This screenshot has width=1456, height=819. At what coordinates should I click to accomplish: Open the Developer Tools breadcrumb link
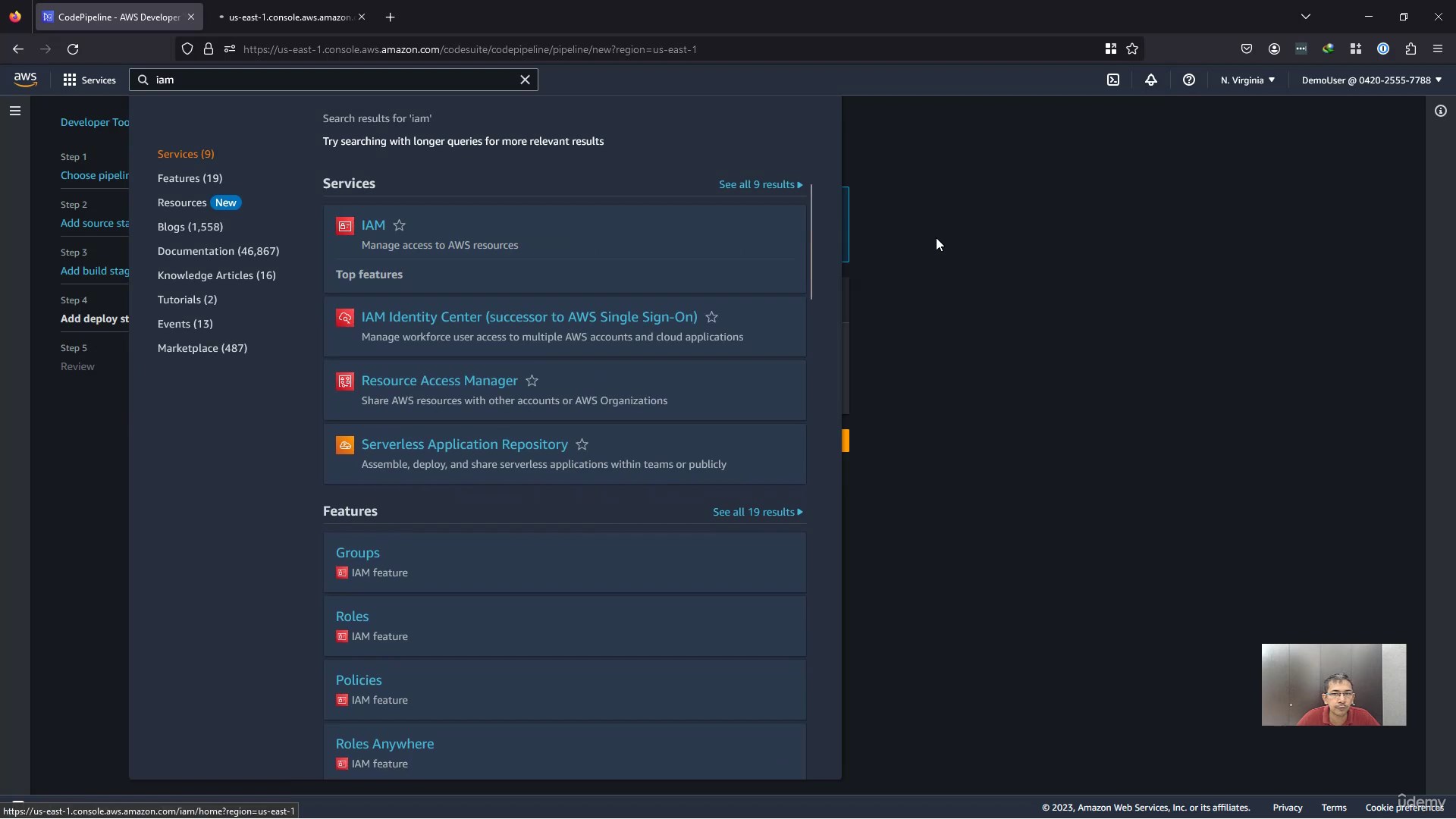(95, 122)
